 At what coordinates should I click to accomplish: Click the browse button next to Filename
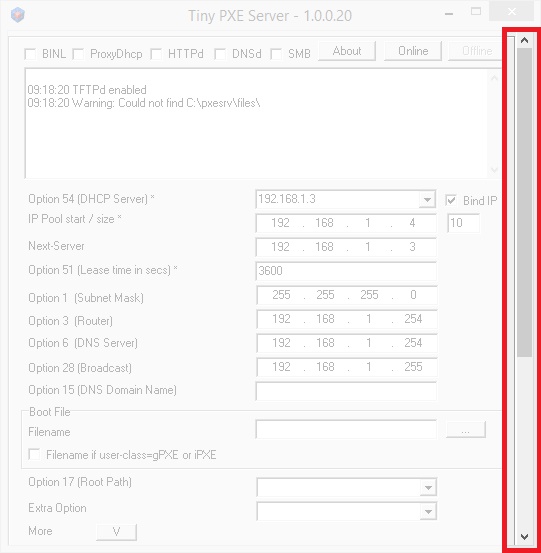[466, 430]
